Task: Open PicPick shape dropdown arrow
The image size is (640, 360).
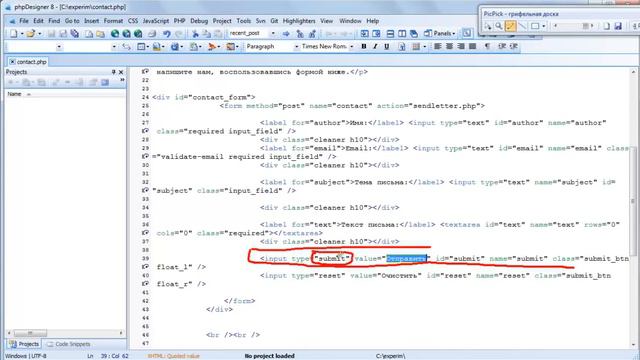Action: [x=544, y=26]
